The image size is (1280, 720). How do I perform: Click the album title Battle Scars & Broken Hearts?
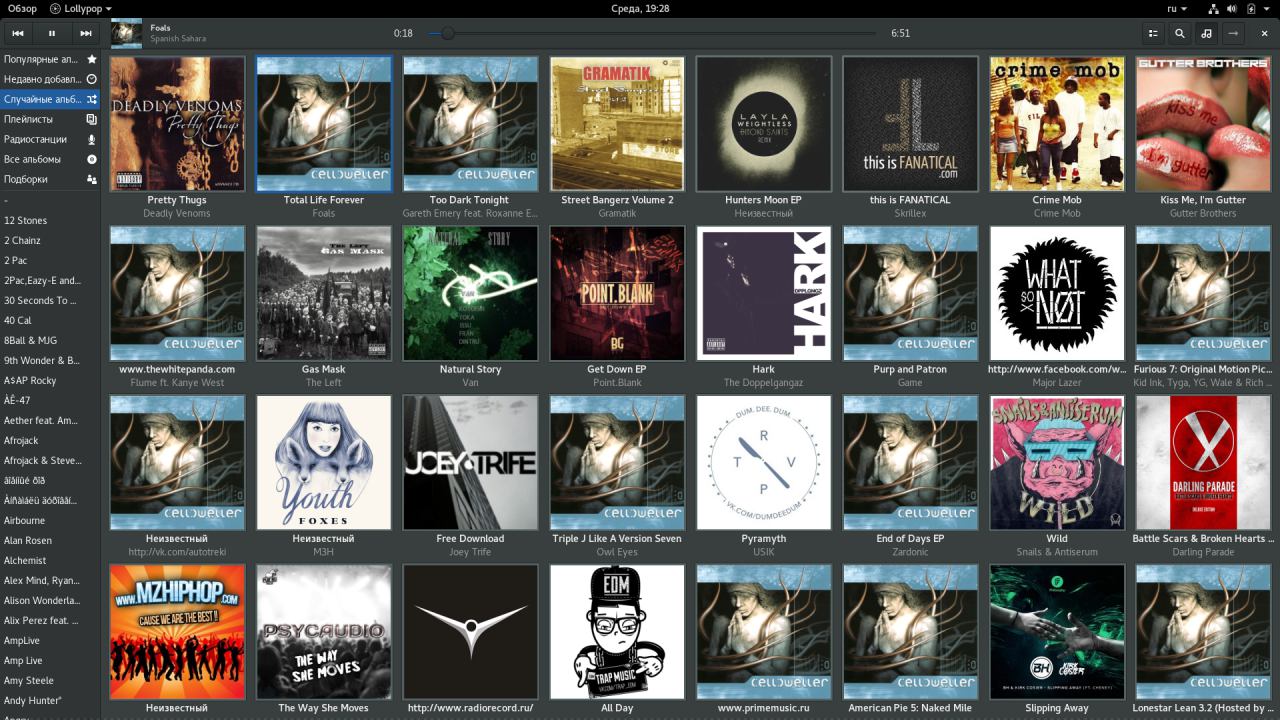(x=1203, y=538)
